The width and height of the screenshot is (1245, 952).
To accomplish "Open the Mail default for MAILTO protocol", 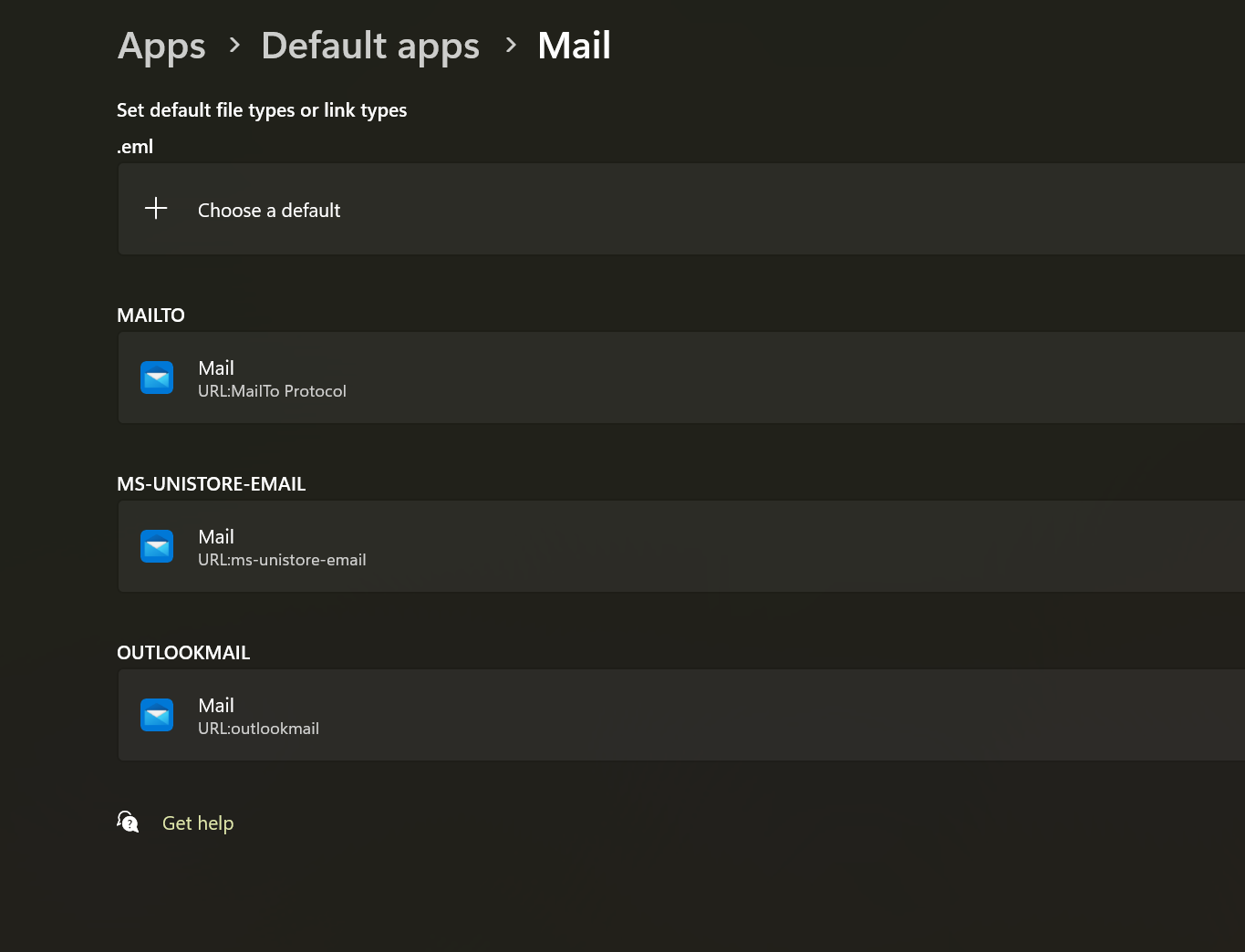I will [681, 378].
